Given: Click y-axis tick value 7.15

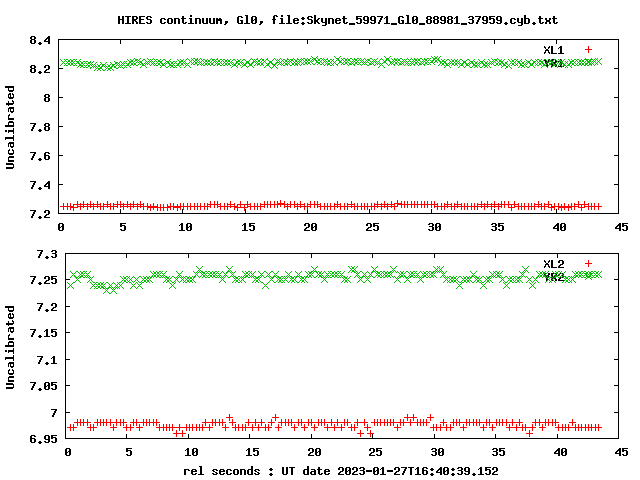Looking at the screenshot, I should (44, 333).
